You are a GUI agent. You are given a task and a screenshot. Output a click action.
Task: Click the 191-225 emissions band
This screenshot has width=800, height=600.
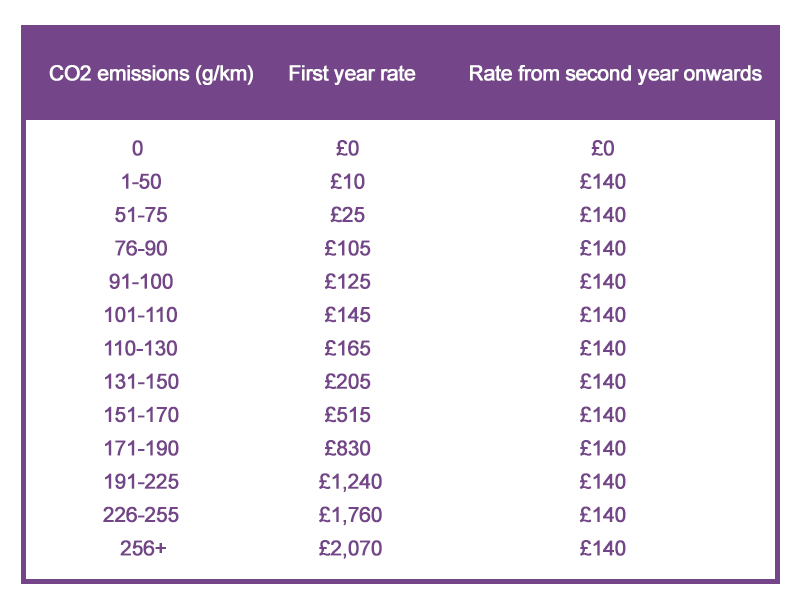click(140, 481)
